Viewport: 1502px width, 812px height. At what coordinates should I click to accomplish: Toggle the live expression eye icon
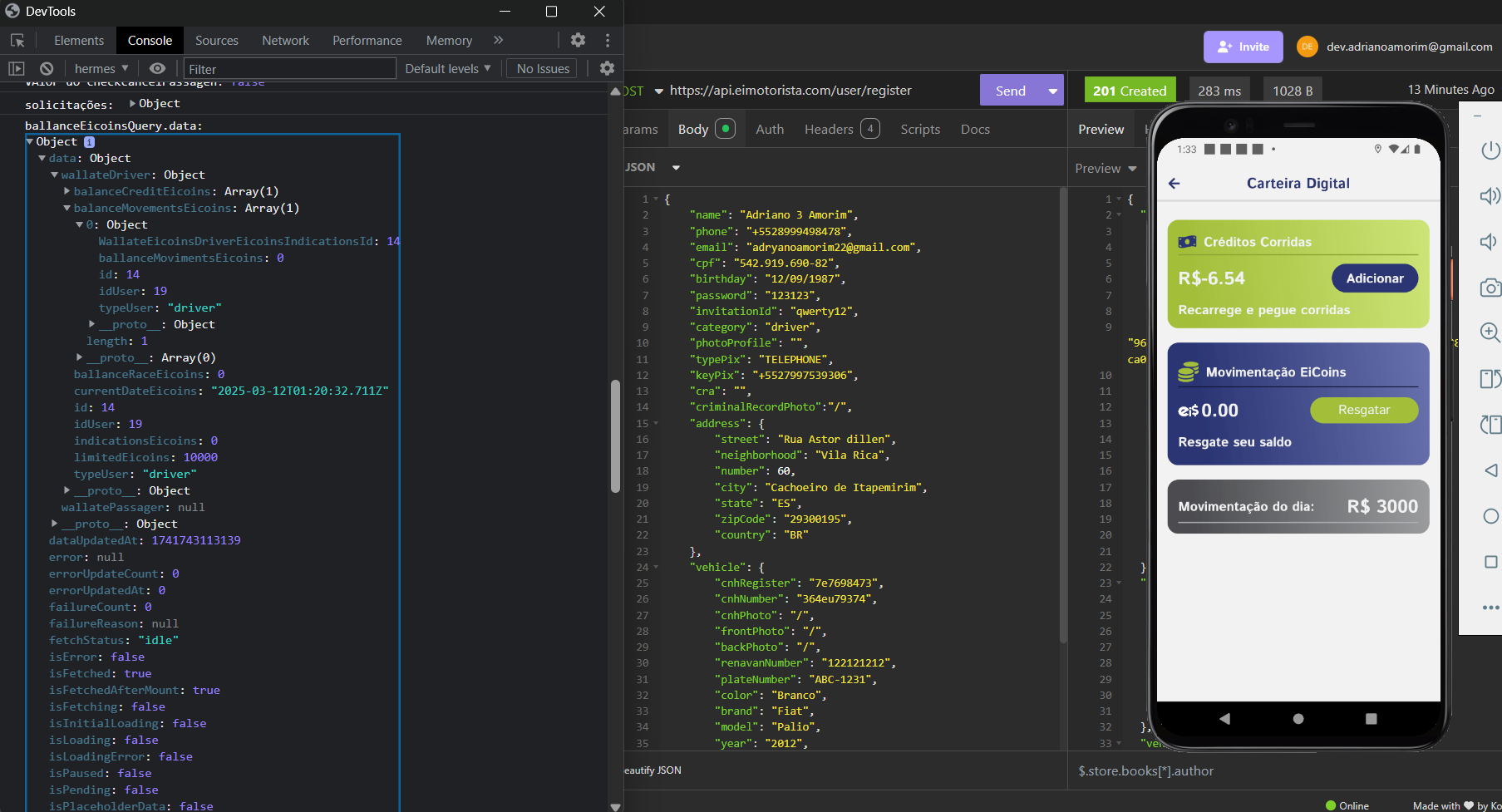[x=157, y=69]
